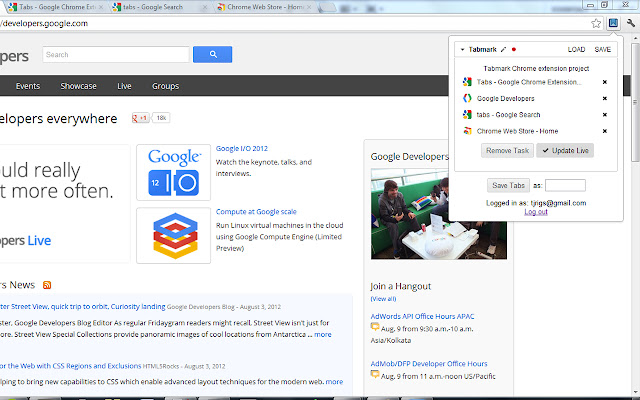Viewport: 640px width, 400px height.
Task: Open the Groups menu item
Action: (165, 86)
